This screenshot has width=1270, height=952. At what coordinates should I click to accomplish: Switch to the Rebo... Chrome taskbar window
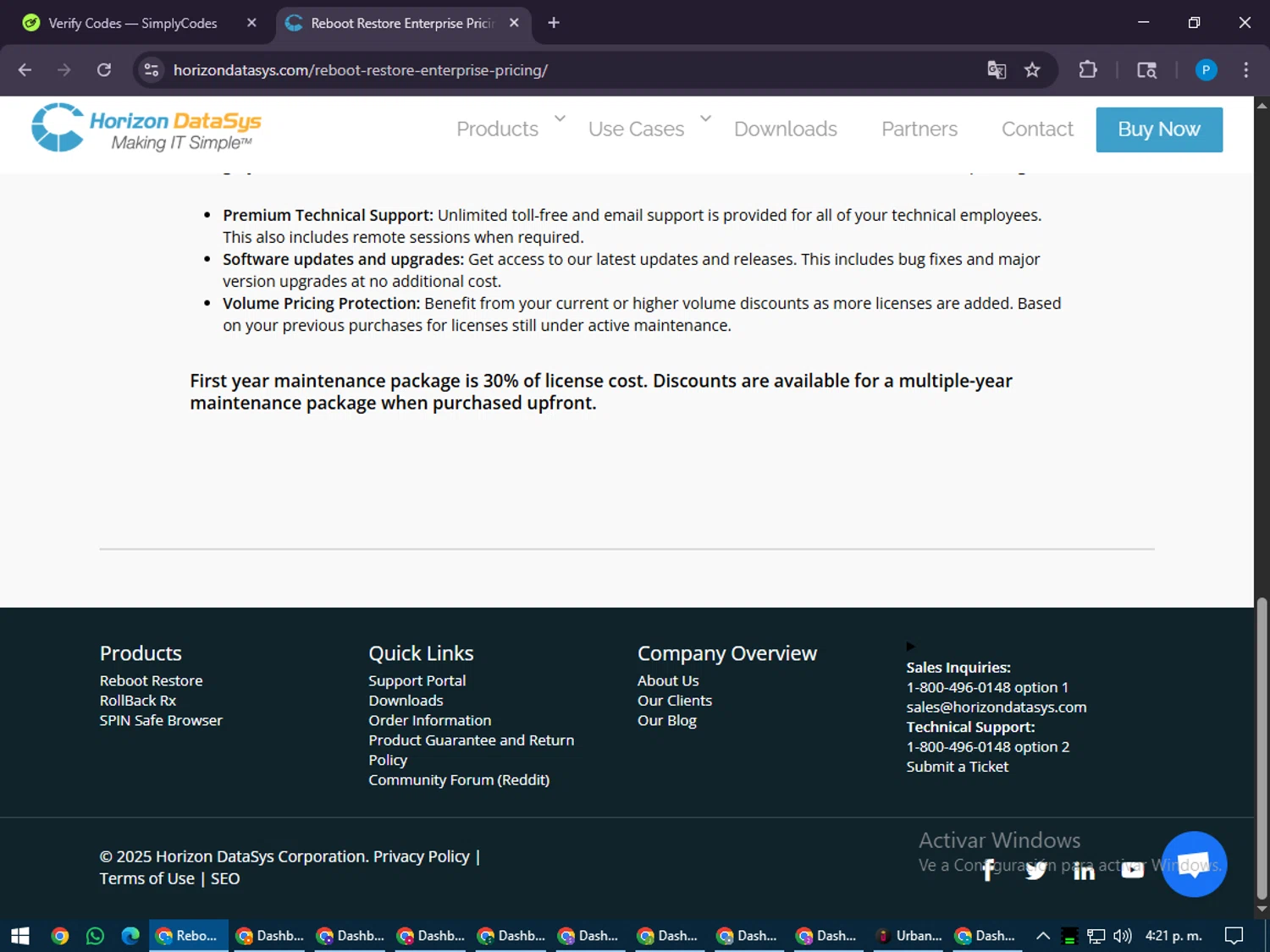click(x=189, y=936)
